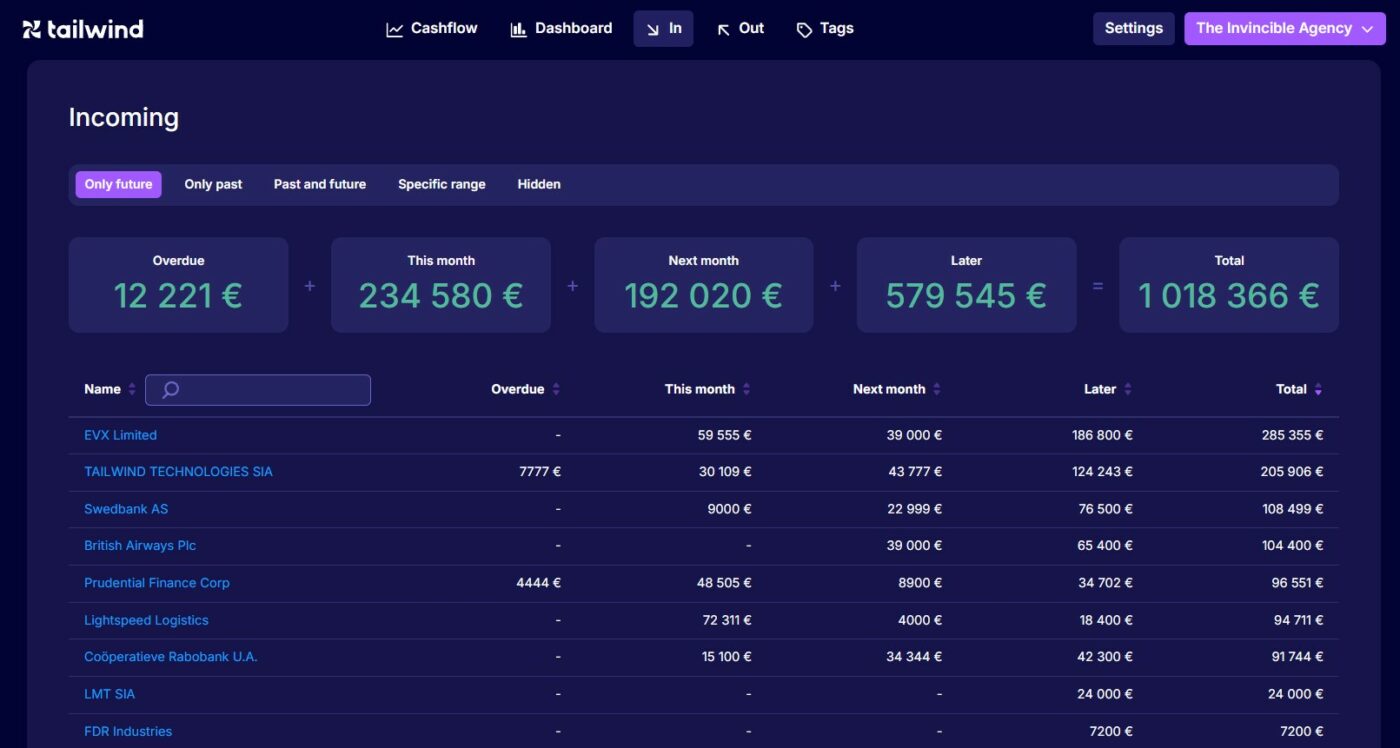The width and height of the screenshot is (1400, 748).
Task: Click the Dashboard bar chart icon
Action: click(x=518, y=29)
